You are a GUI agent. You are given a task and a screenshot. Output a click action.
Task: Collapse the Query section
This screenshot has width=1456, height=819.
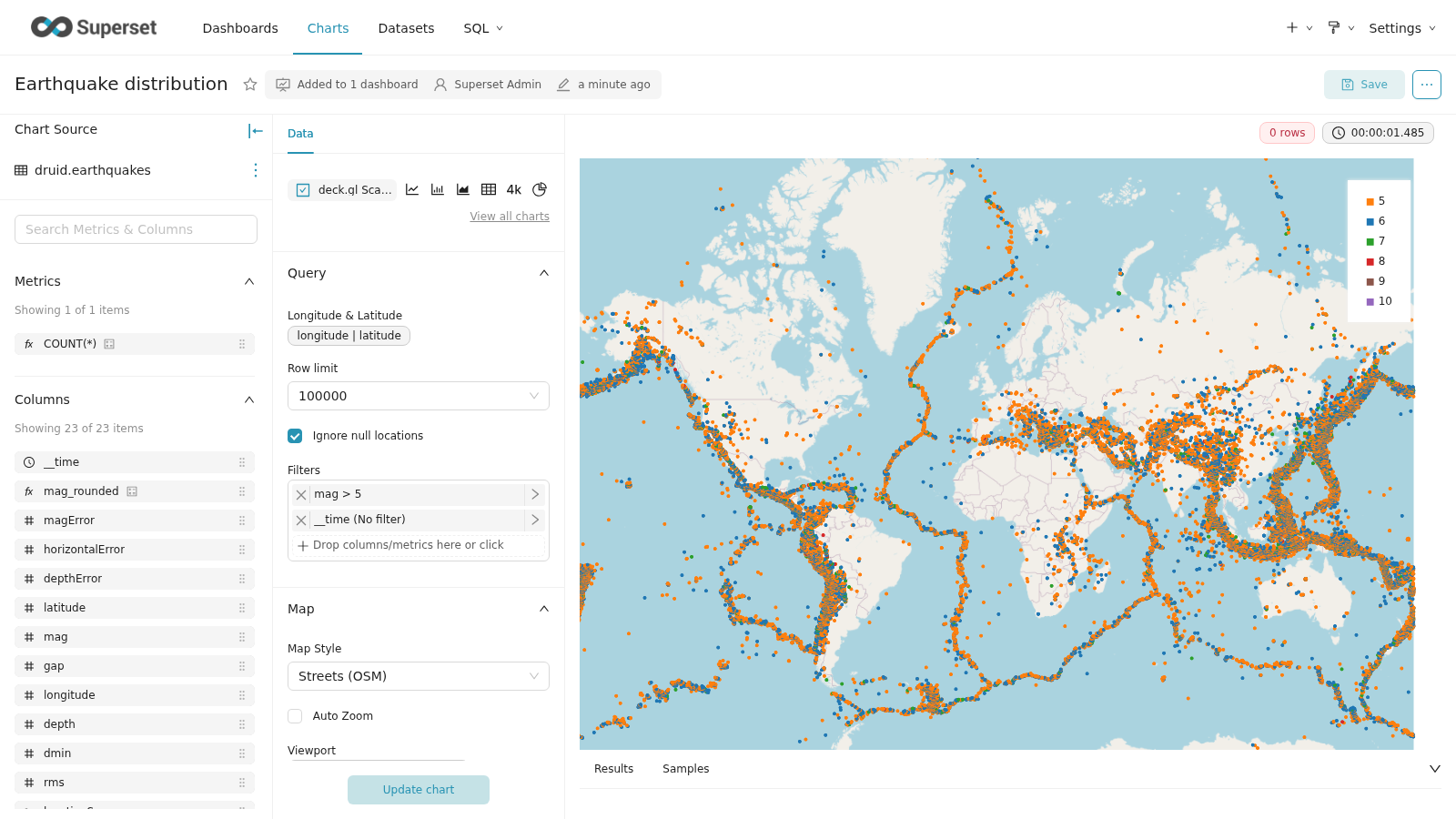tap(544, 273)
